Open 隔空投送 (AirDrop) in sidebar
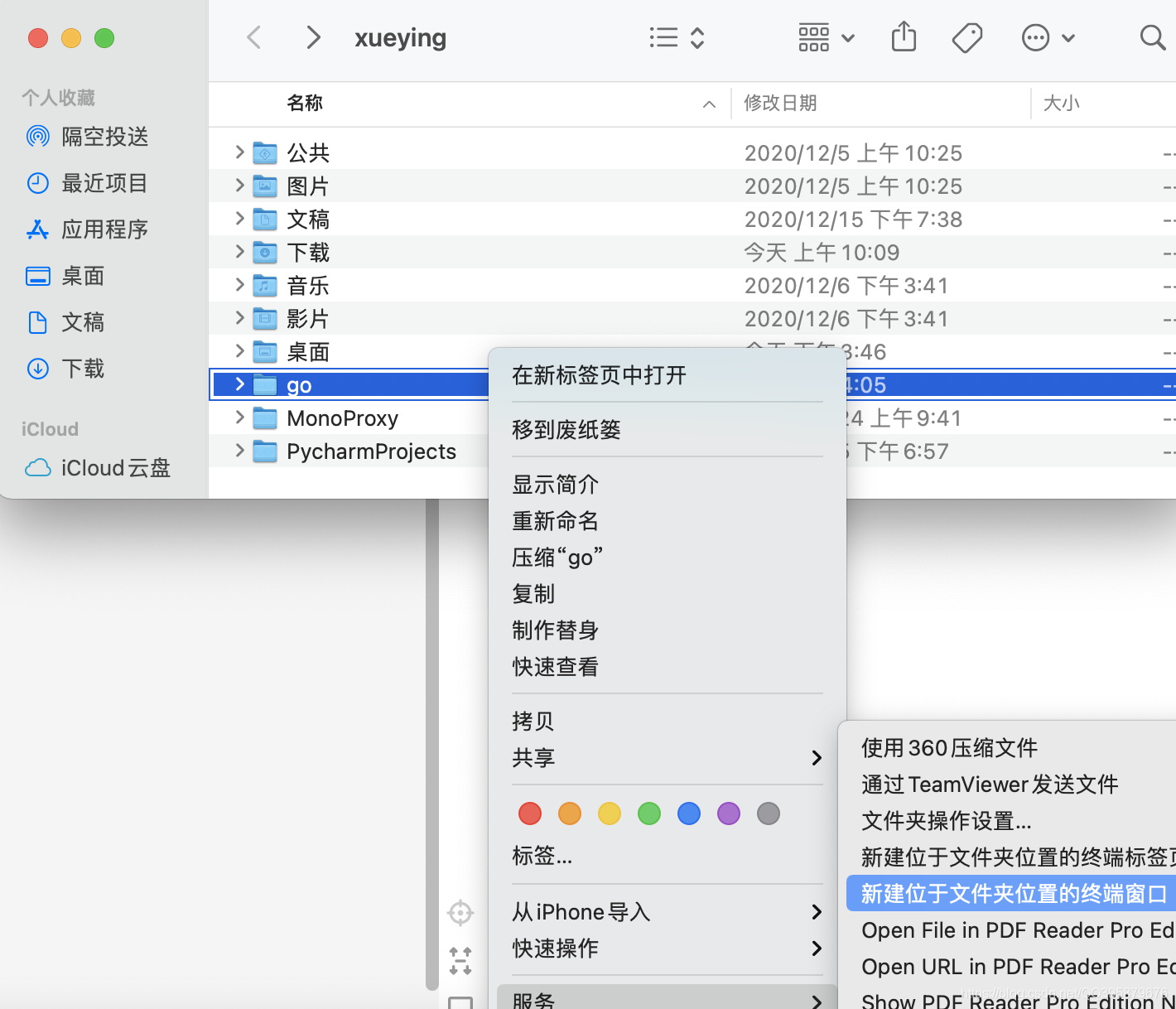The height and width of the screenshot is (1009, 1176). coord(88,137)
